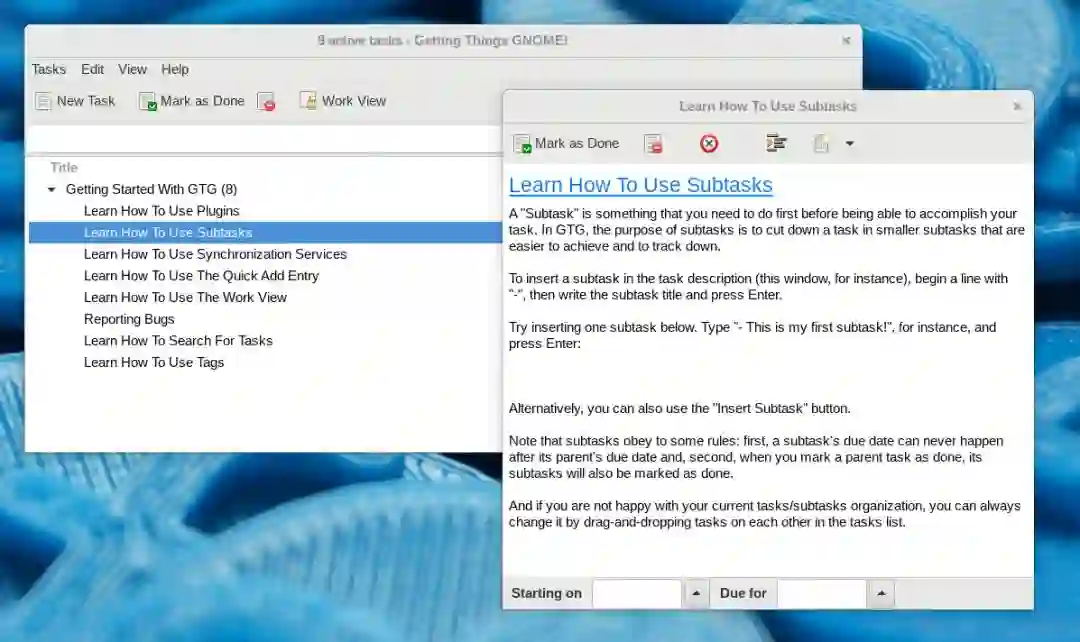Close the Learn How To Use Subtasks window
Screen dimensions: 1080x642
(1017, 106)
